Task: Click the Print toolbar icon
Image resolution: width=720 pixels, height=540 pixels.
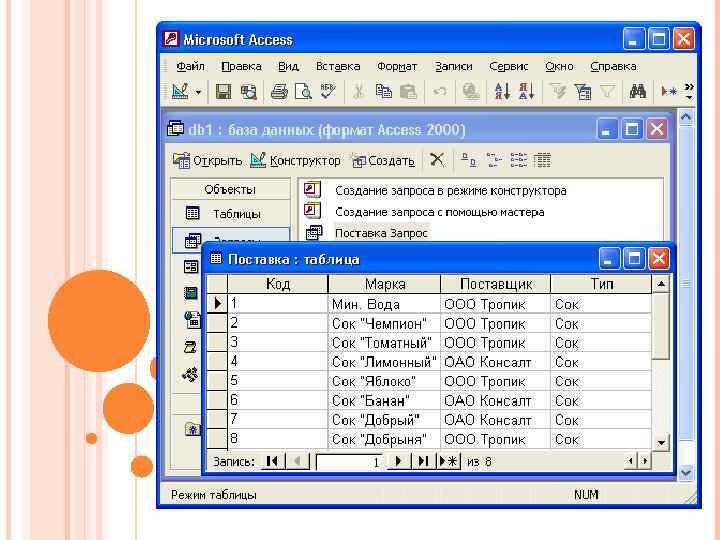Action: click(x=279, y=92)
